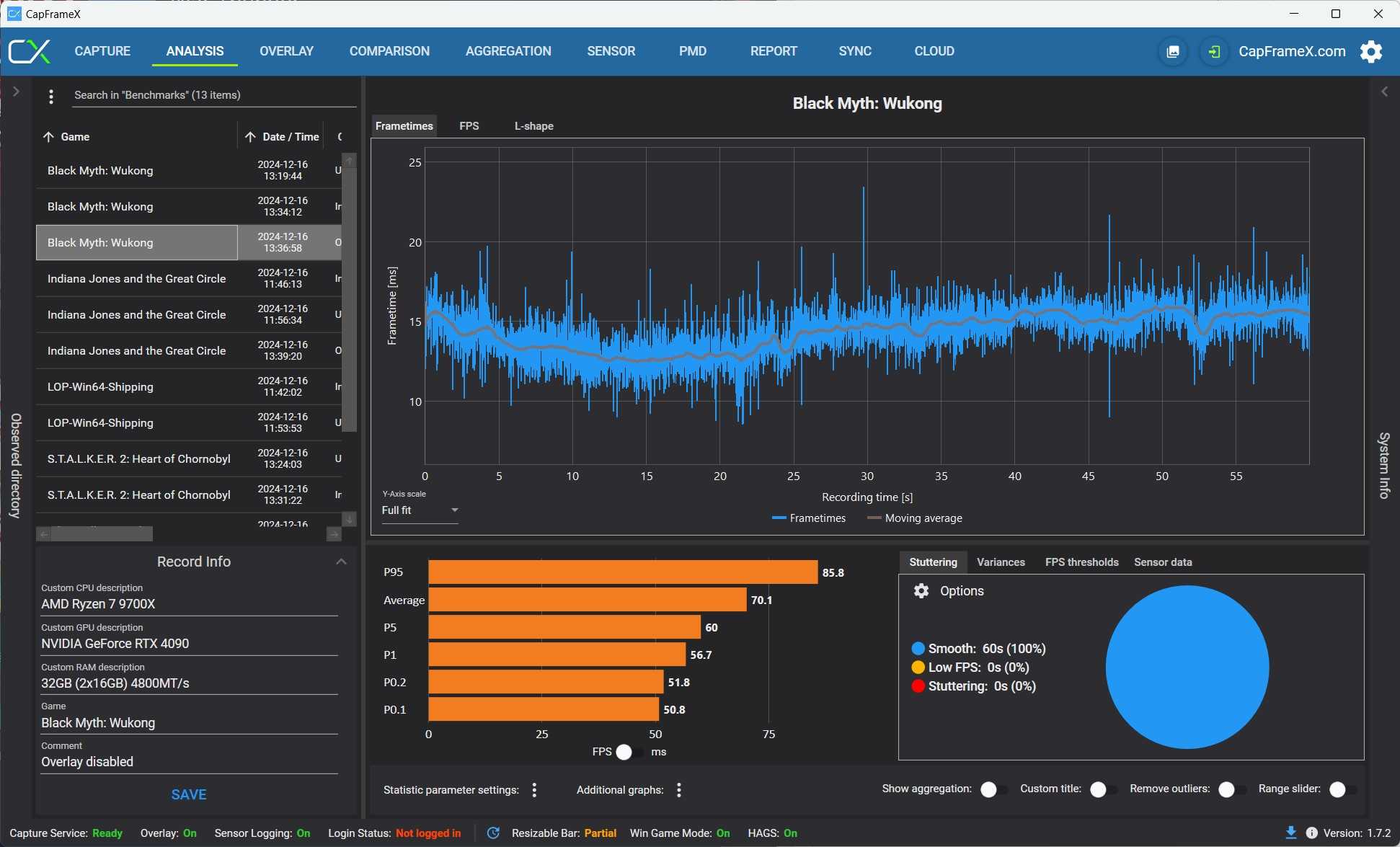
Task: Save the record info
Action: [x=189, y=794]
